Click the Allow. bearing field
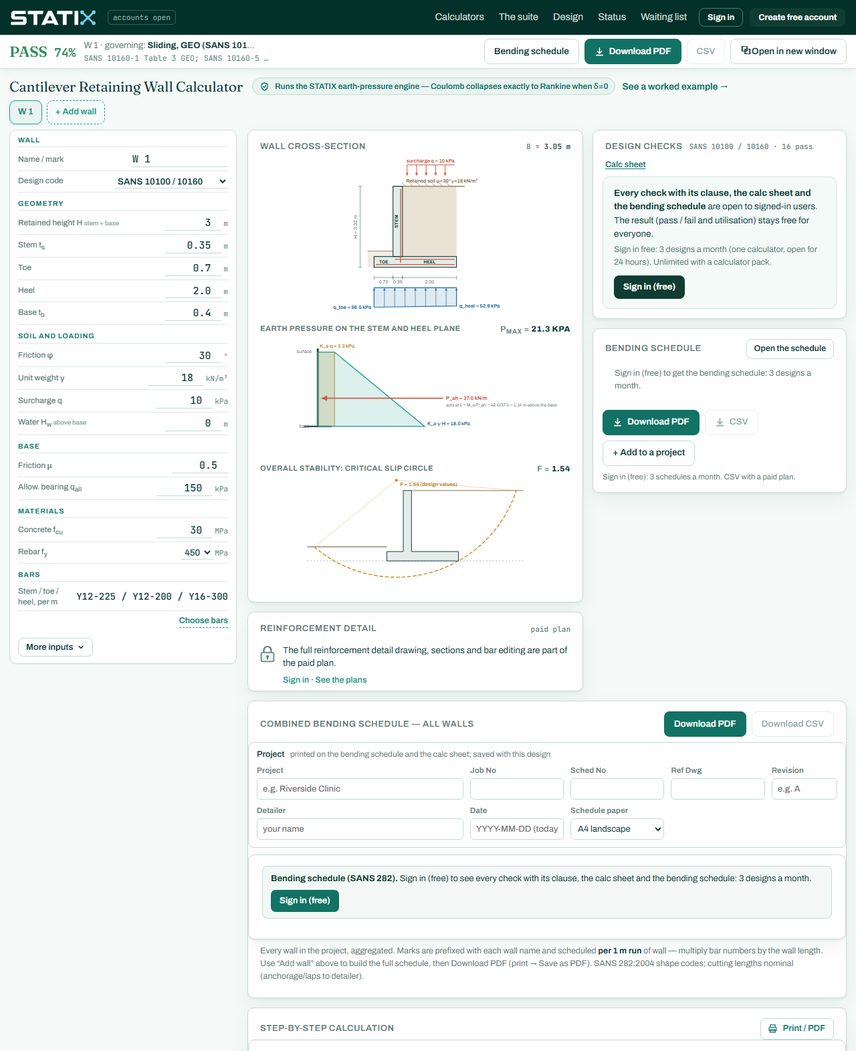Image resolution: width=856 pixels, height=1051 pixels. pos(182,488)
